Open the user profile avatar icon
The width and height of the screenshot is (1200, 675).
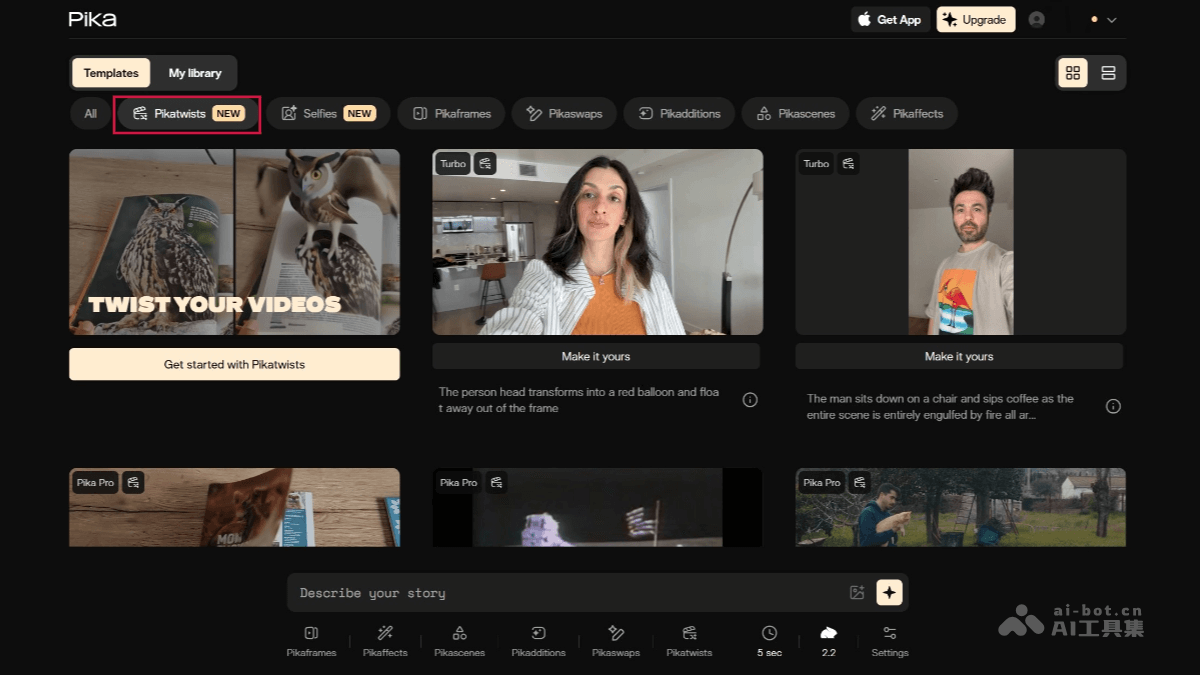[1037, 20]
